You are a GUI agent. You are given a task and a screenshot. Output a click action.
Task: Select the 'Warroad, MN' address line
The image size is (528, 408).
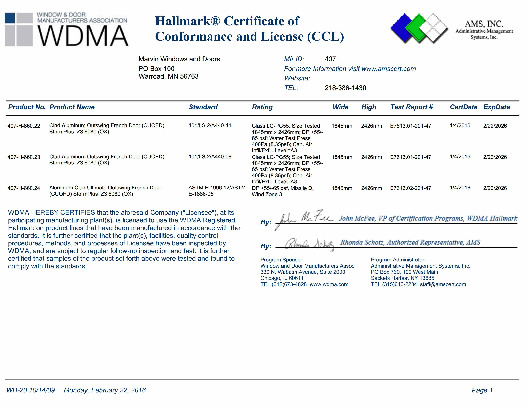168,77
